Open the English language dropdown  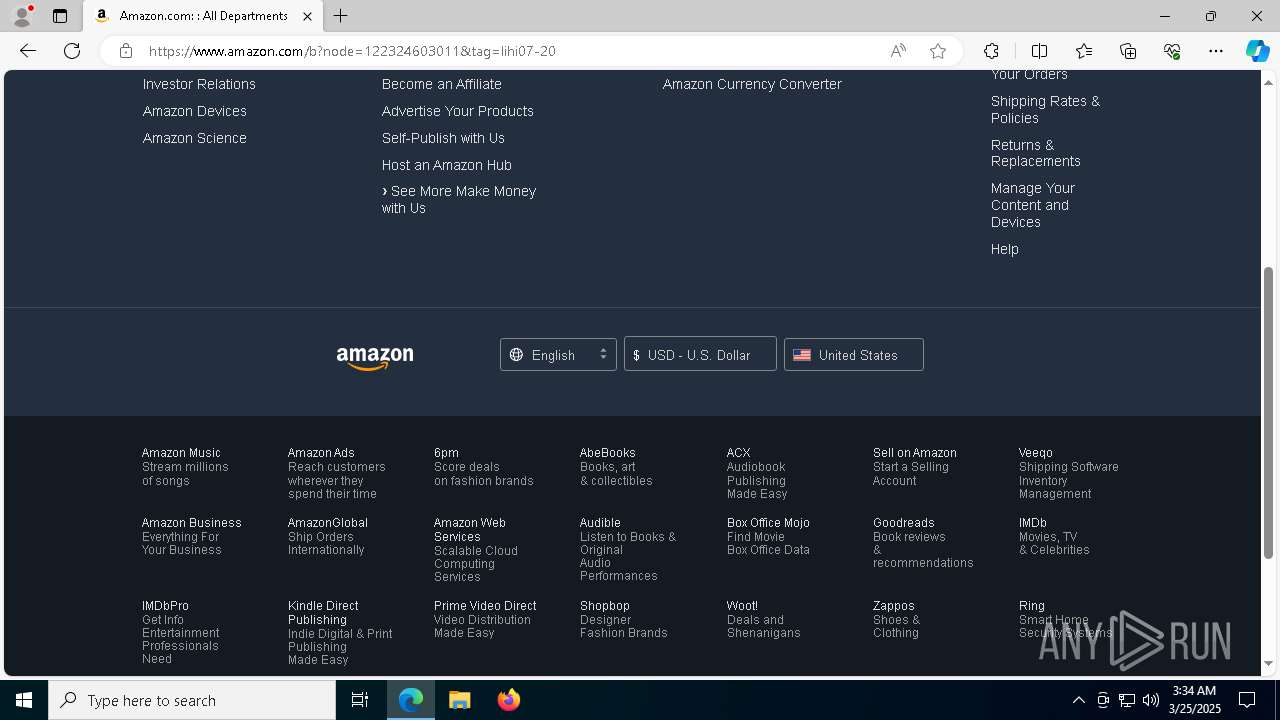(x=558, y=354)
